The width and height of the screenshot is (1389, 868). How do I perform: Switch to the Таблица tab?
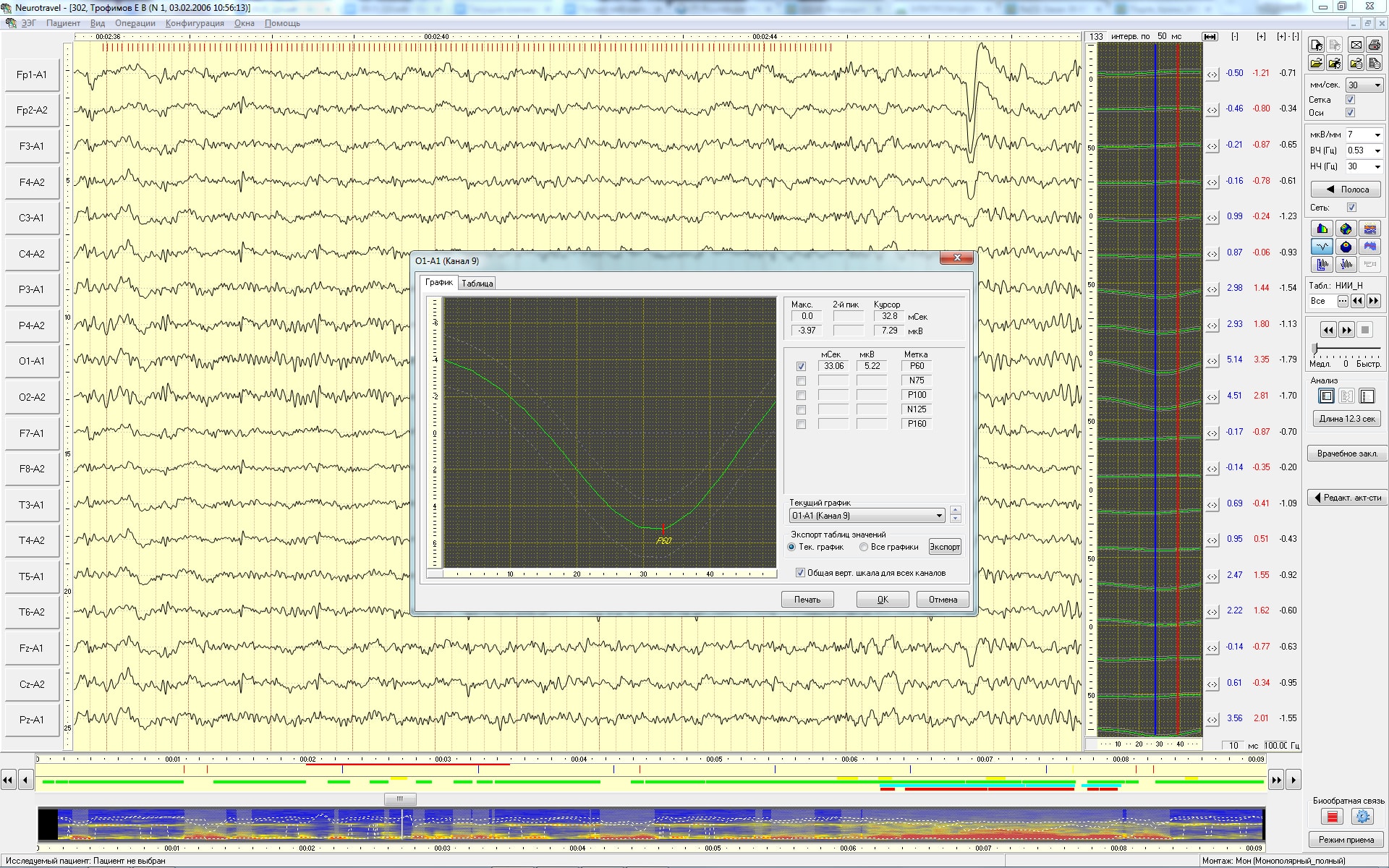tap(477, 284)
